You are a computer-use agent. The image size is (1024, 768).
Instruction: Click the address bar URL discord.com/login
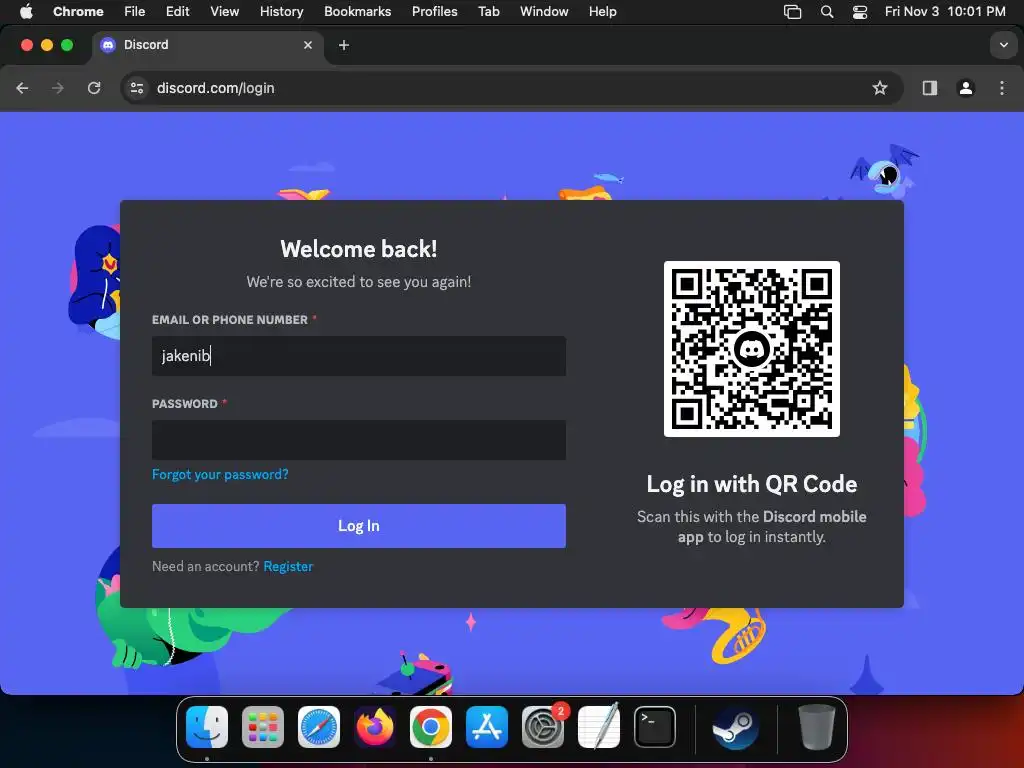pos(216,88)
